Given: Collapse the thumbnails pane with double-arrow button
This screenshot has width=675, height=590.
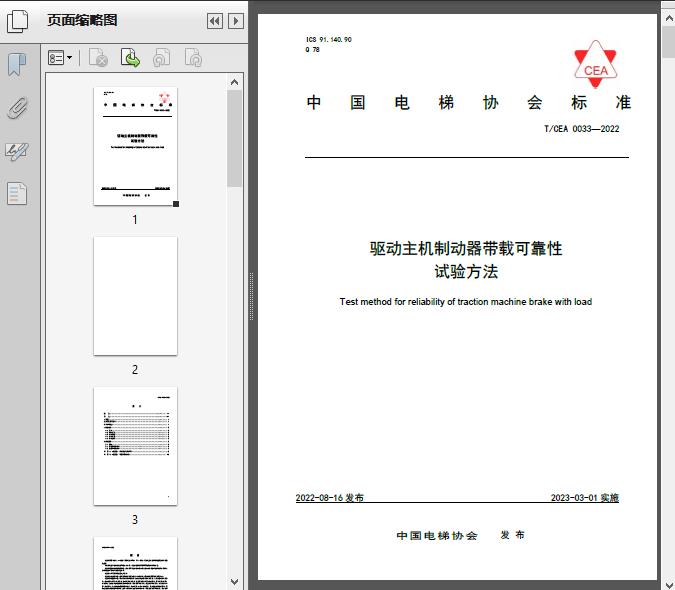Looking at the screenshot, I should point(215,21).
